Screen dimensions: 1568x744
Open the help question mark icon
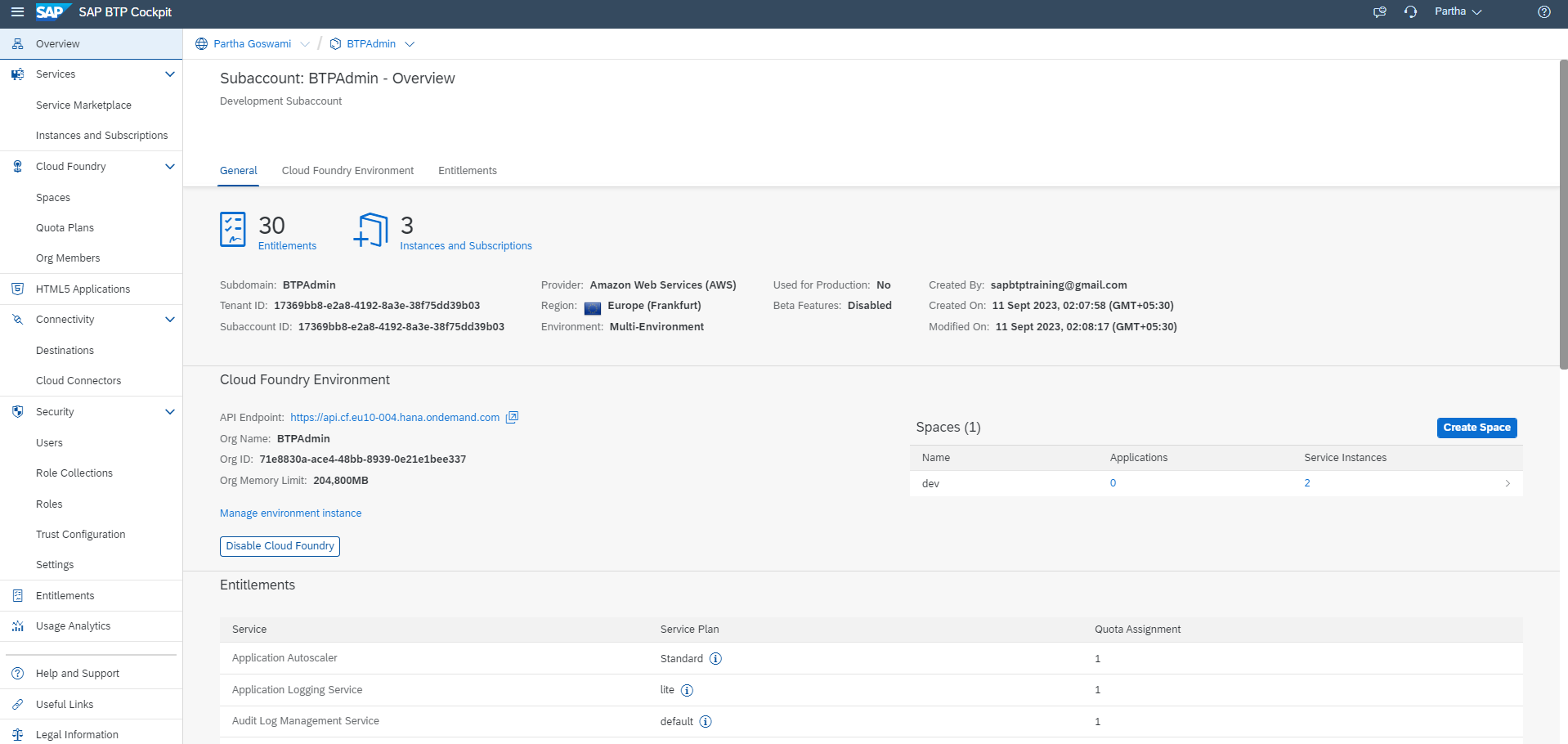coord(1544,12)
